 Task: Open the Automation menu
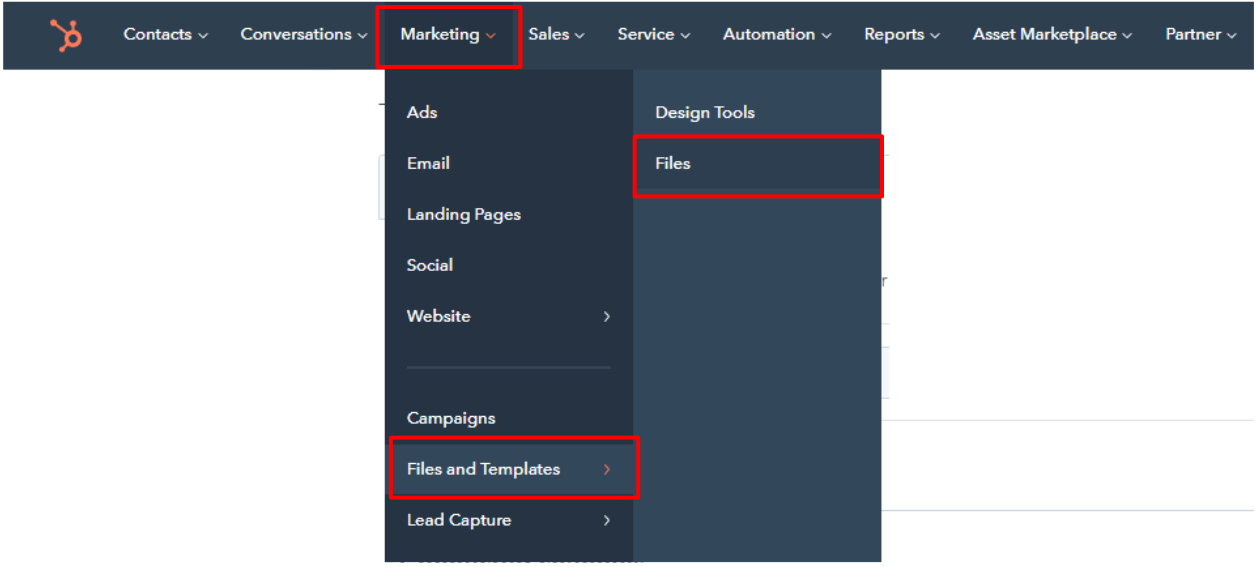click(777, 35)
